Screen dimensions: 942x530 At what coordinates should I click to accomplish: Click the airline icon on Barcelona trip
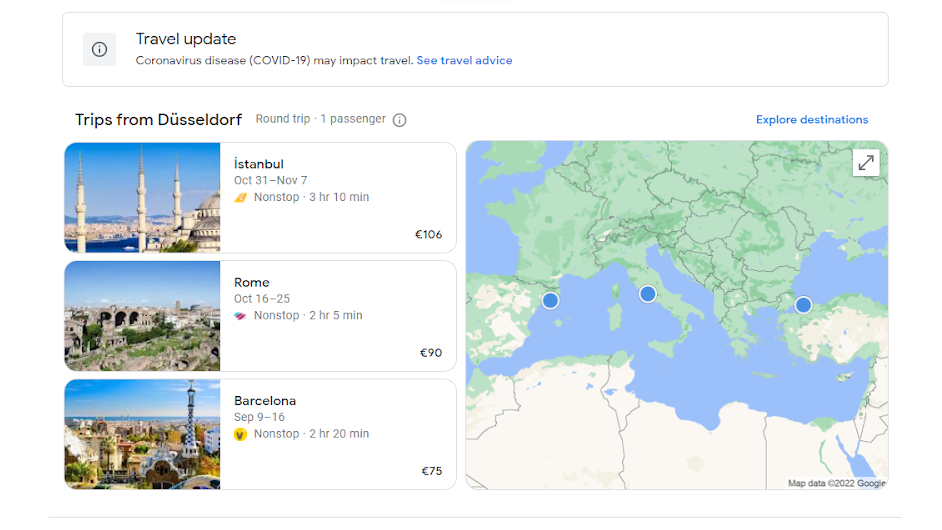[240, 434]
